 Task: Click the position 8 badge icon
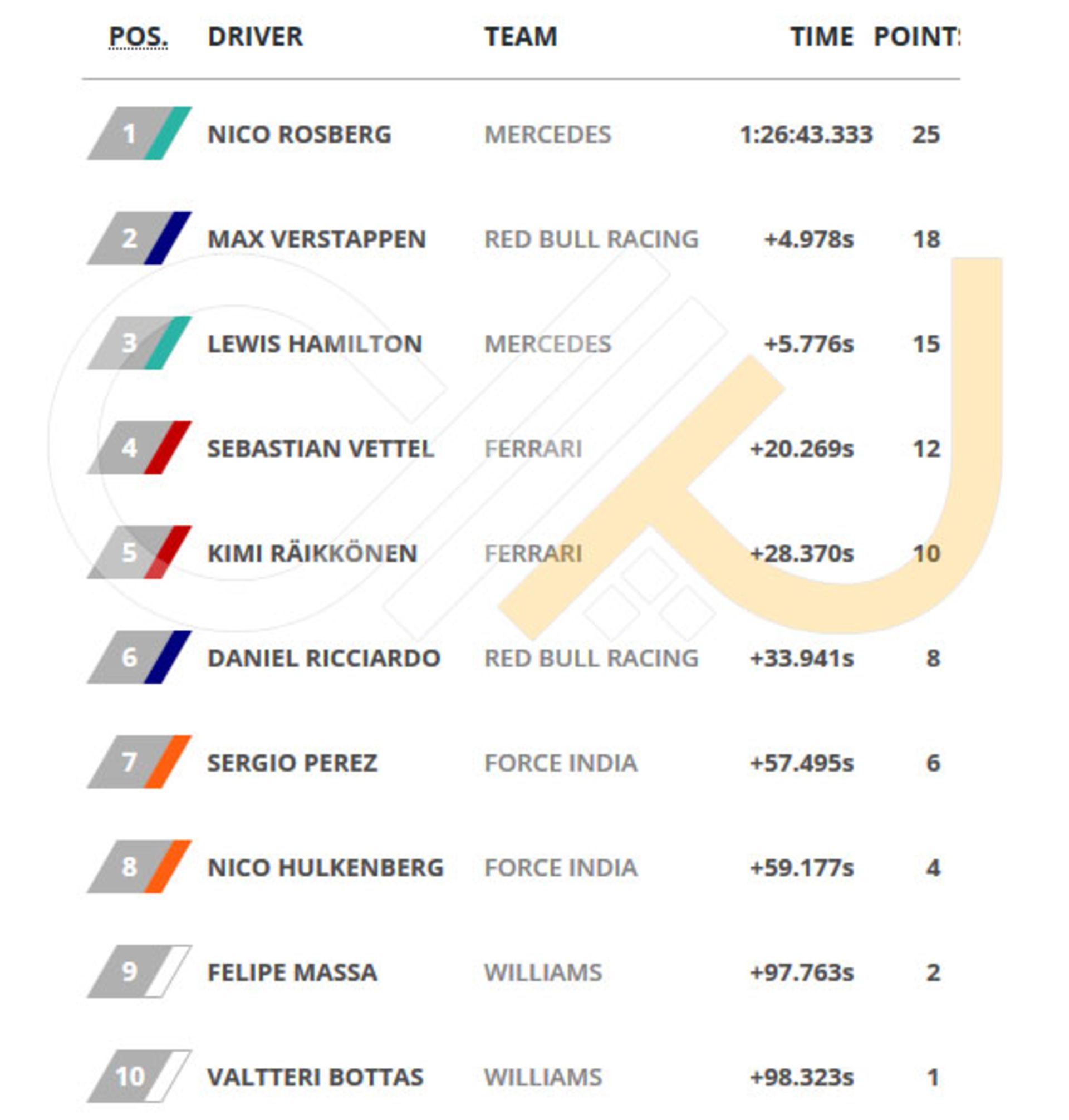pyautogui.click(x=139, y=867)
